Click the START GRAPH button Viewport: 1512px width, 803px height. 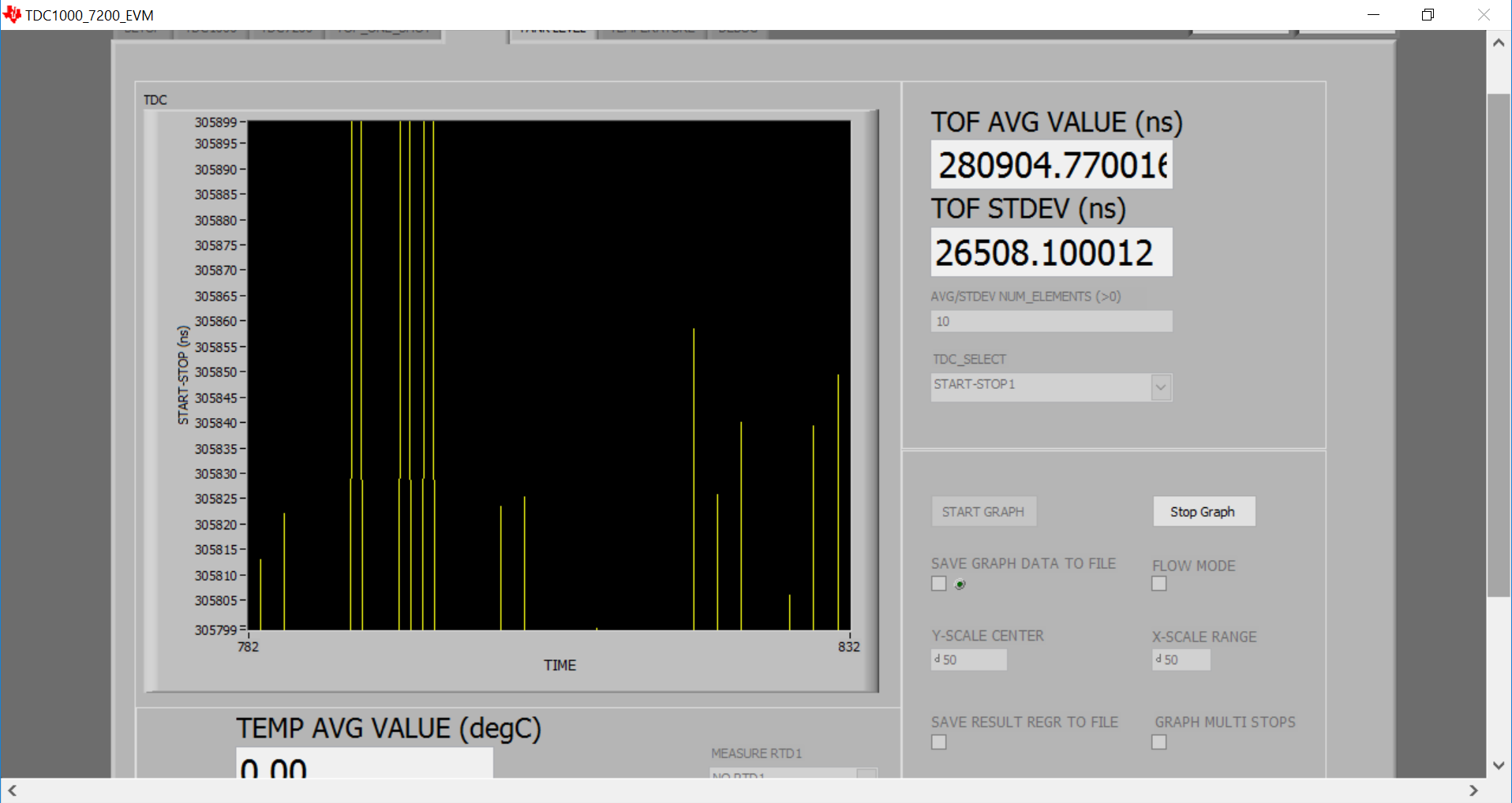coord(983,512)
